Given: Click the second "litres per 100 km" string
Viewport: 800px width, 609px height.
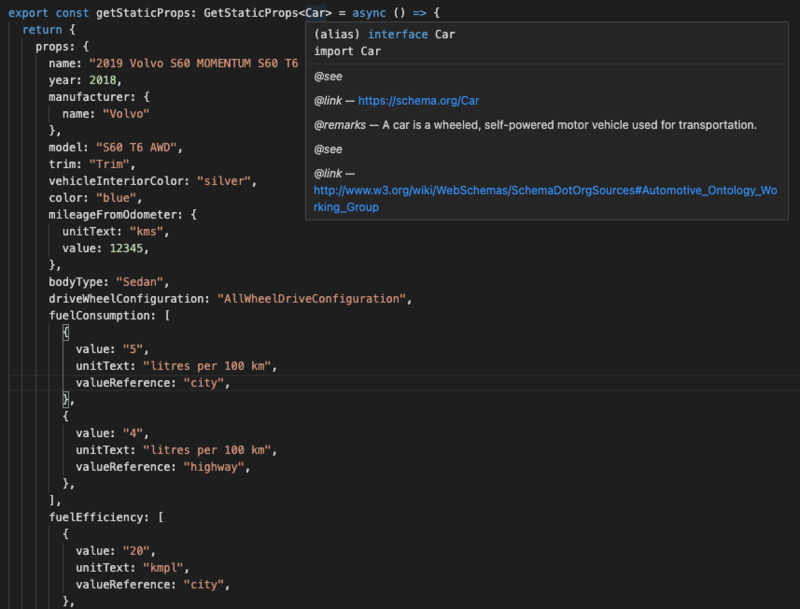Looking at the screenshot, I should coord(207,450).
